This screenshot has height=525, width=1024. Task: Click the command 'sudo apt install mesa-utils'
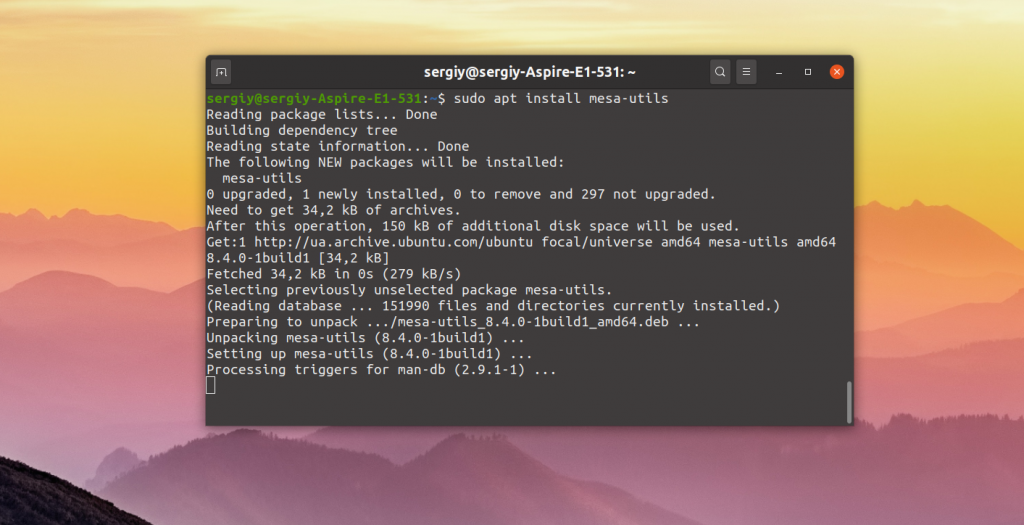[561, 99]
